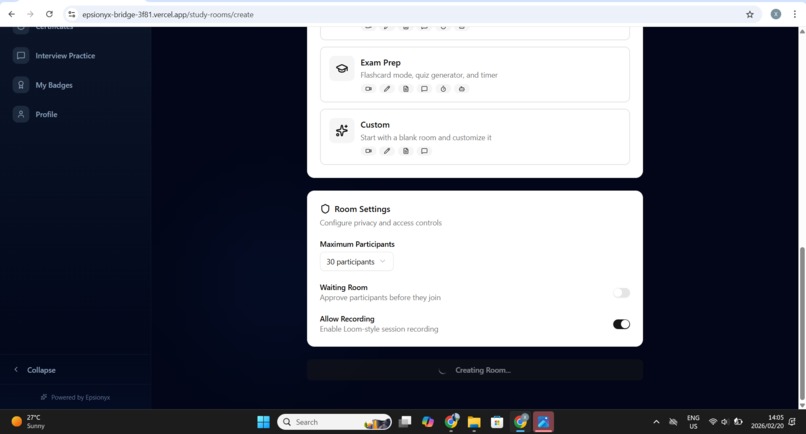
Task: Click the Profile person icon
Action: click(x=21, y=114)
